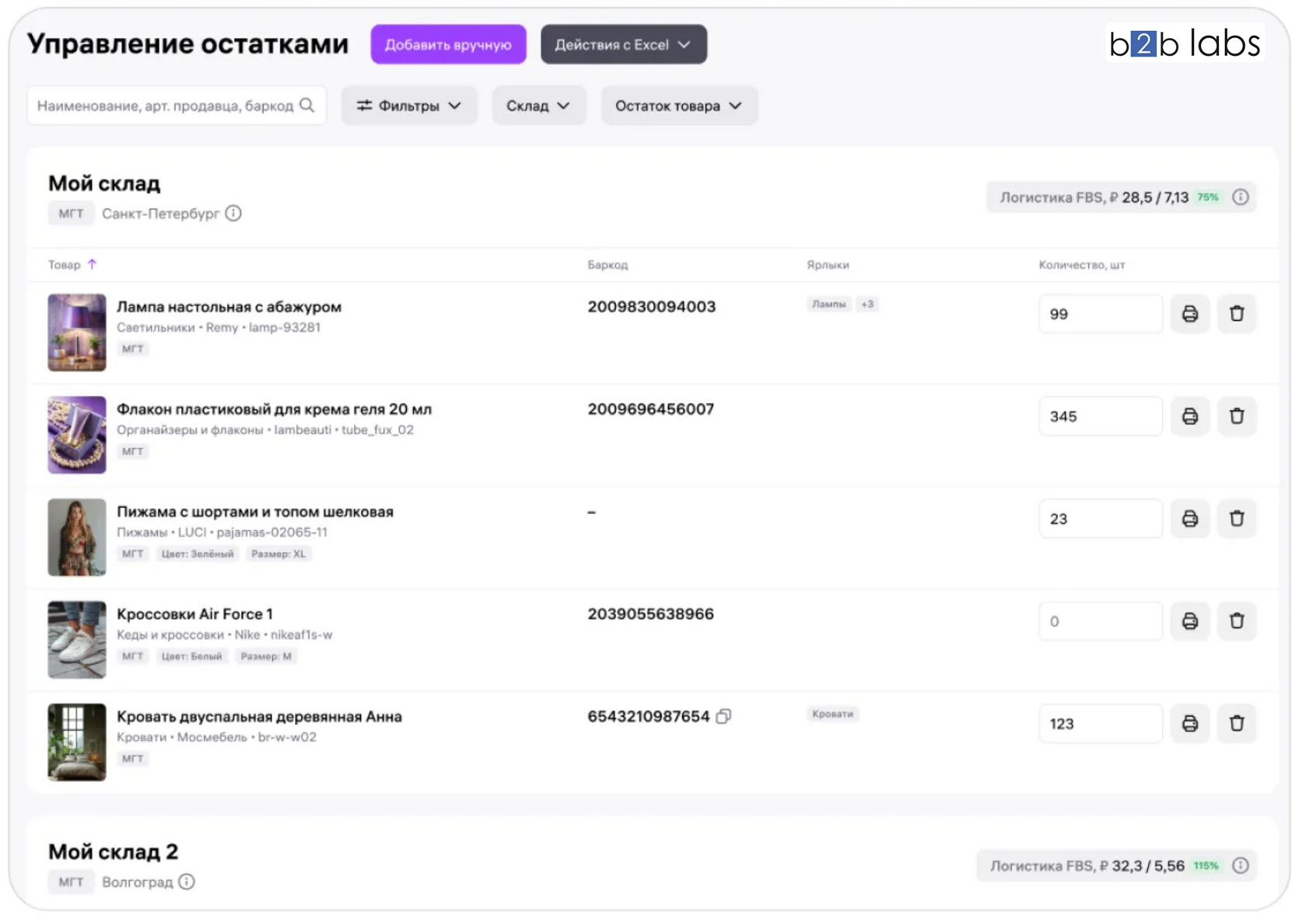
Task: Select quantity field showing 345
Action: coord(1100,416)
